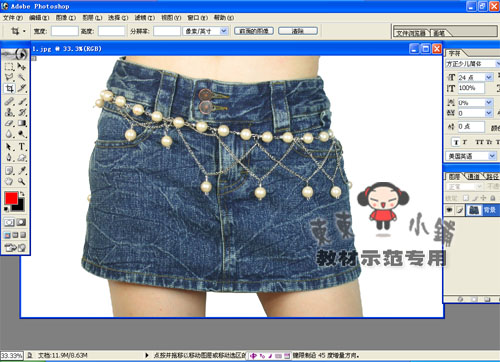Pick the Zoom magnifier tool
The width and height of the screenshot is (500, 362).
(x=21, y=182)
